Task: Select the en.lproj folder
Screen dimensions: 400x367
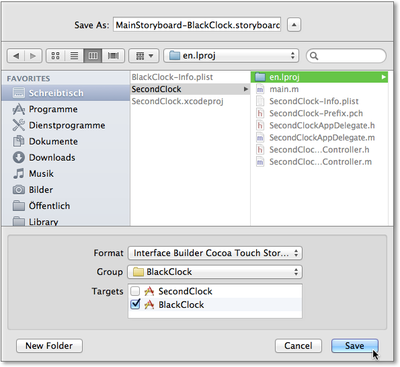Action: (x=319, y=77)
